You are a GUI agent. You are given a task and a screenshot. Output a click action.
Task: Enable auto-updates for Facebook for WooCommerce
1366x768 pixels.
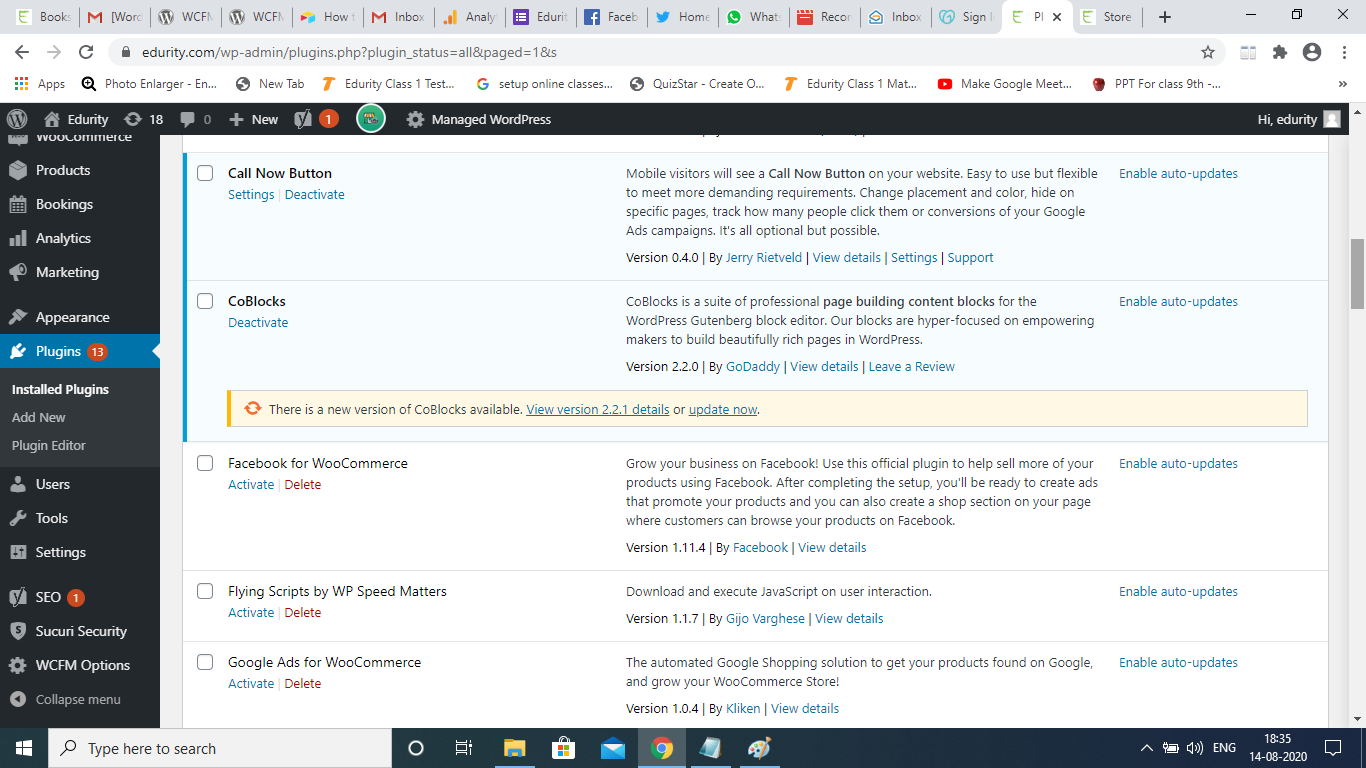pyautogui.click(x=1178, y=463)
